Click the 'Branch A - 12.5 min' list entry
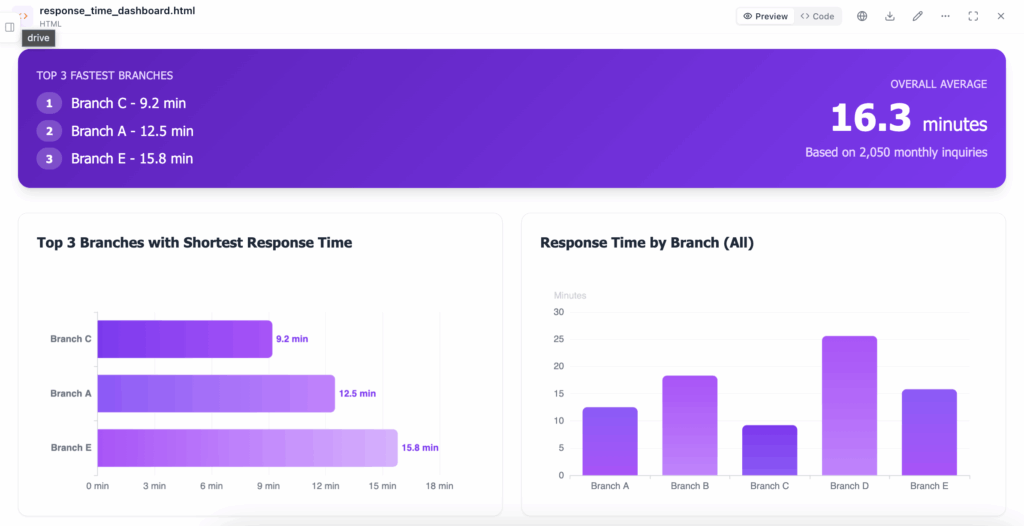The width and height of the screenshot is (1024, 526). [x=132, y=131]
